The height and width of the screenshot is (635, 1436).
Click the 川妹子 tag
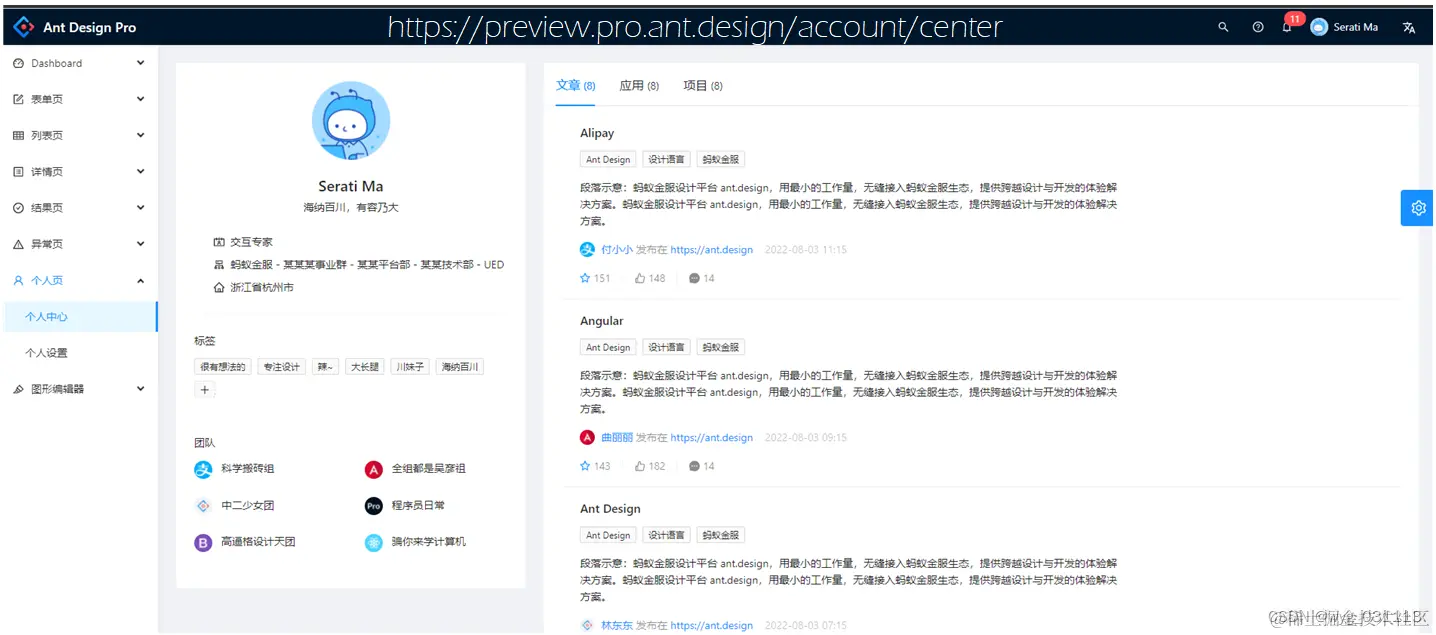click(x=408, y=367)
